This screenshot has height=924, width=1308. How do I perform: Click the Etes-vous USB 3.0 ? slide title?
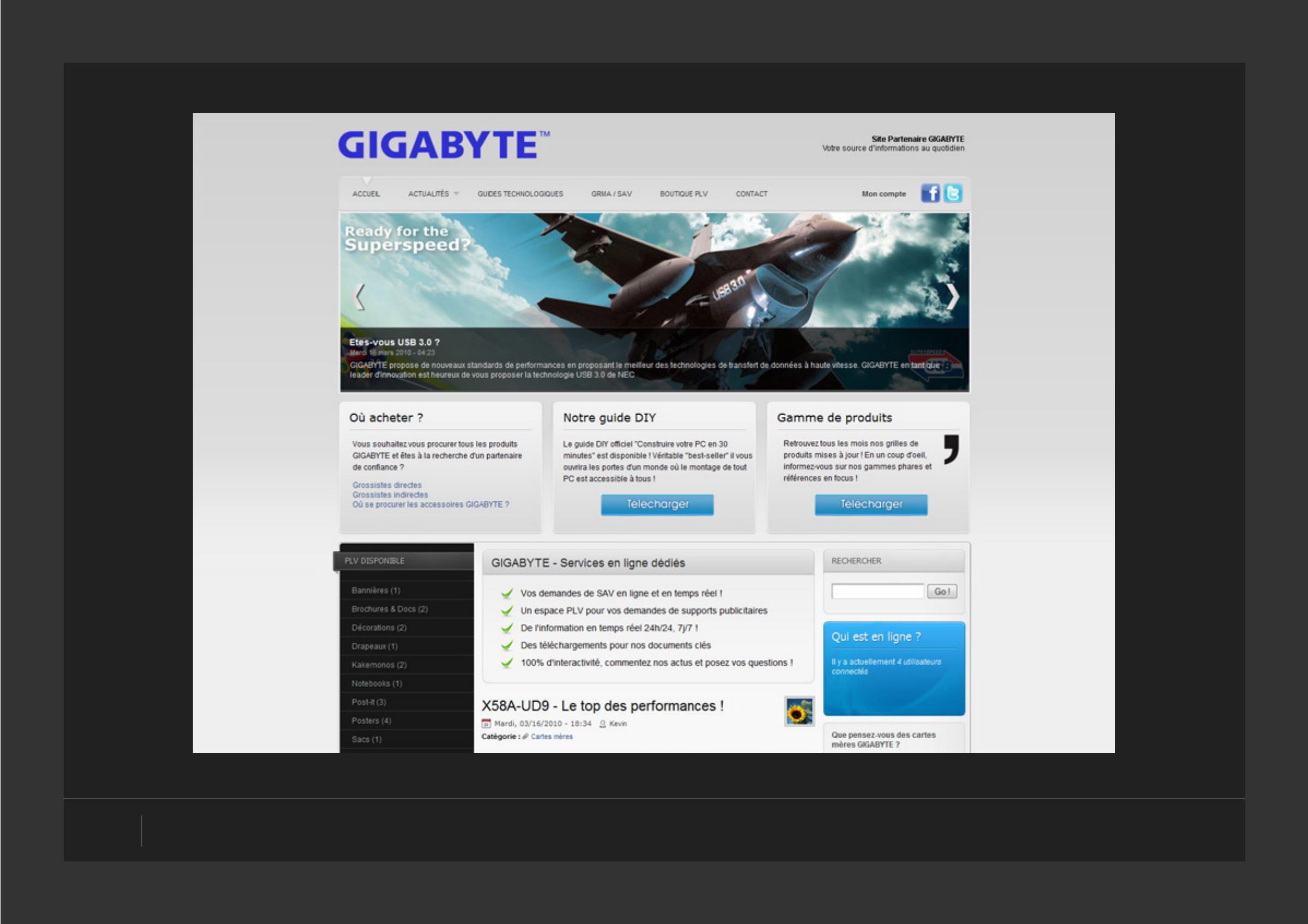tap(394, 342)
